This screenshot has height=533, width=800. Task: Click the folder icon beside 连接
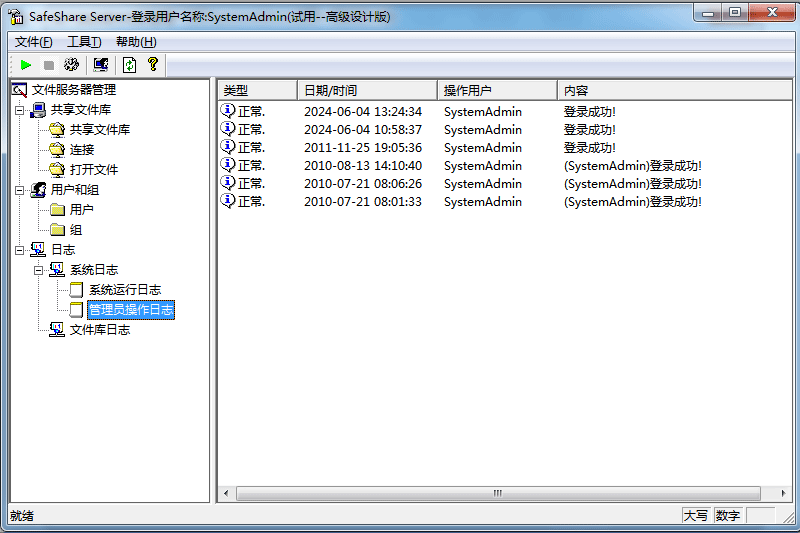(x=57, y=149)
